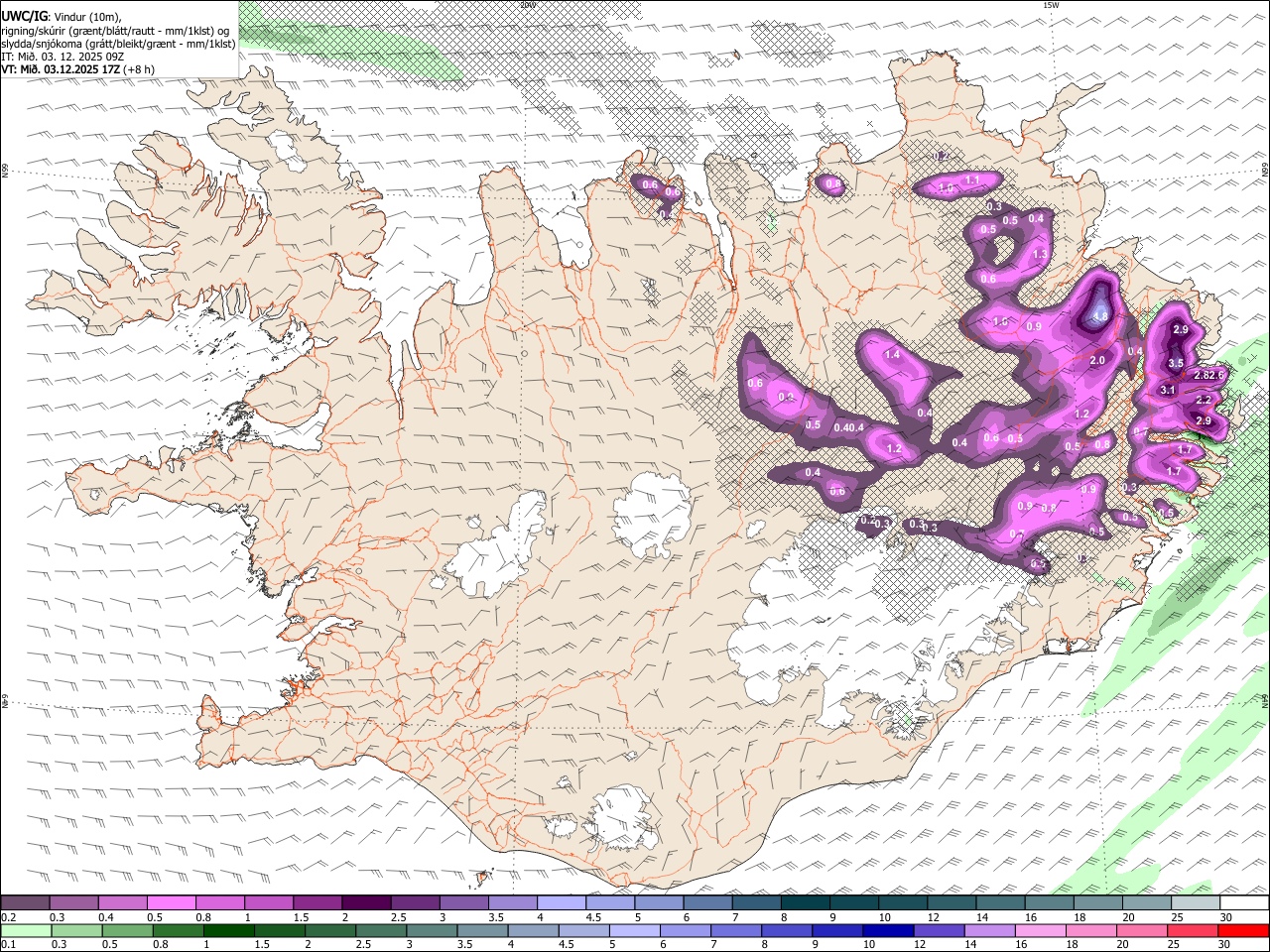Click the 20W longitude label on the top edge
This screenshot has height=952, width=1270.
click(x=528, y=5)
